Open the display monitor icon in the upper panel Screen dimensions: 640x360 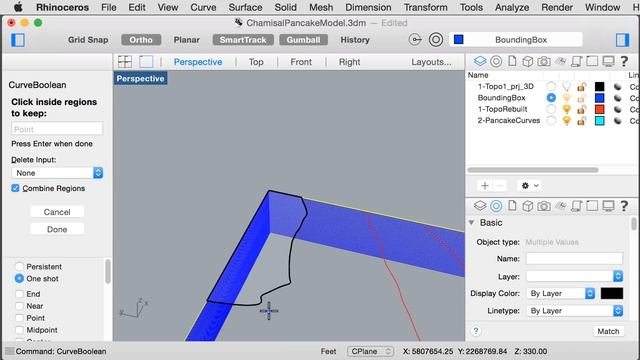coord(608,61)
